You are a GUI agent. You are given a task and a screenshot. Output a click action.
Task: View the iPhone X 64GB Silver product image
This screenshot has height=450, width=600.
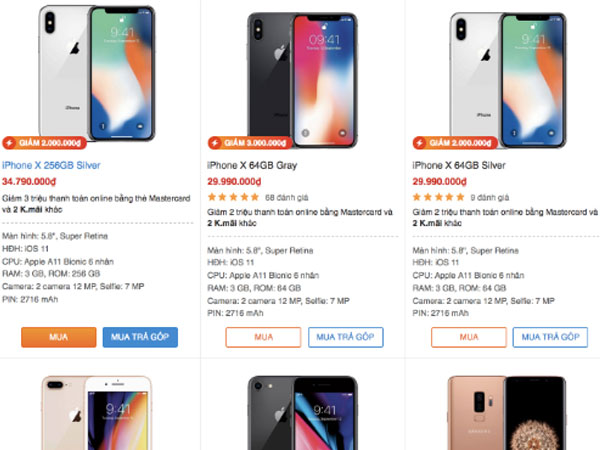tap(506, 70)
